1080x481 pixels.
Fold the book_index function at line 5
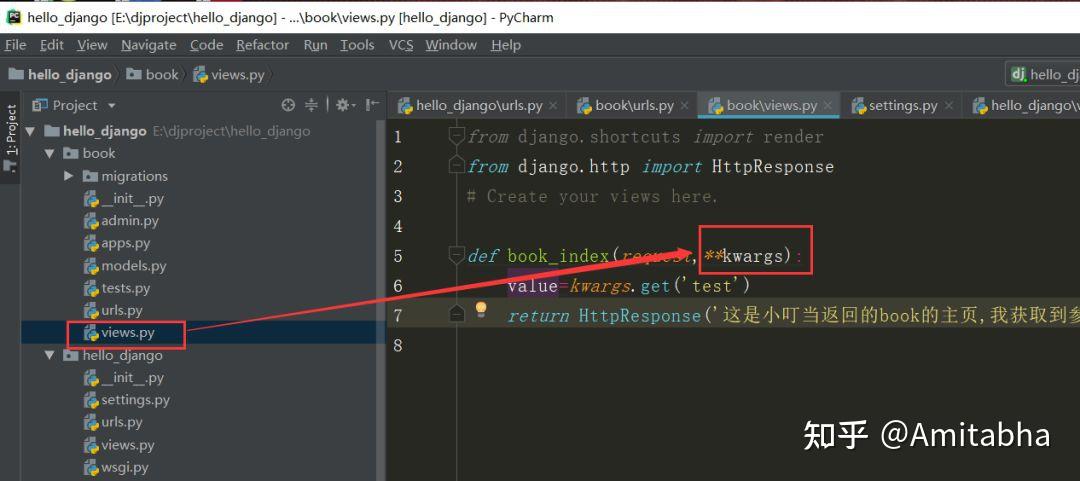coord(456,255)
